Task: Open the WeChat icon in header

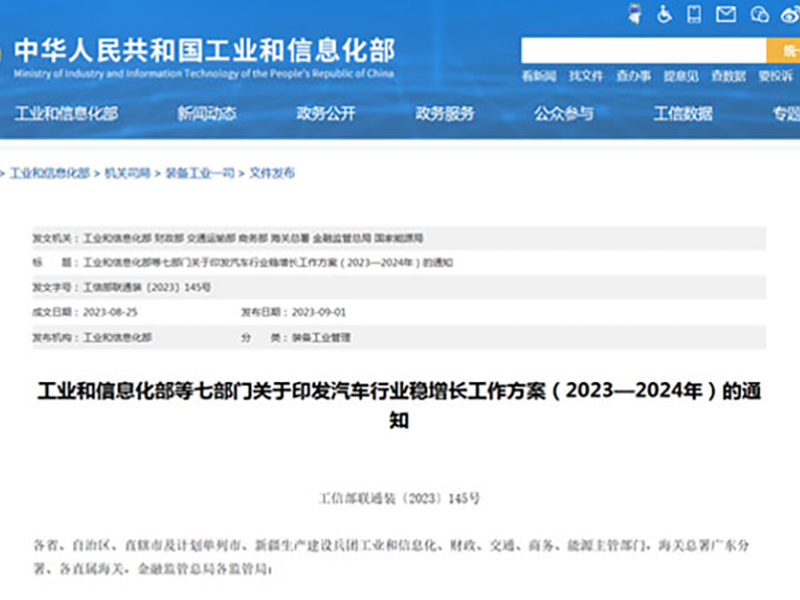Action: click(x=759, y=14)
